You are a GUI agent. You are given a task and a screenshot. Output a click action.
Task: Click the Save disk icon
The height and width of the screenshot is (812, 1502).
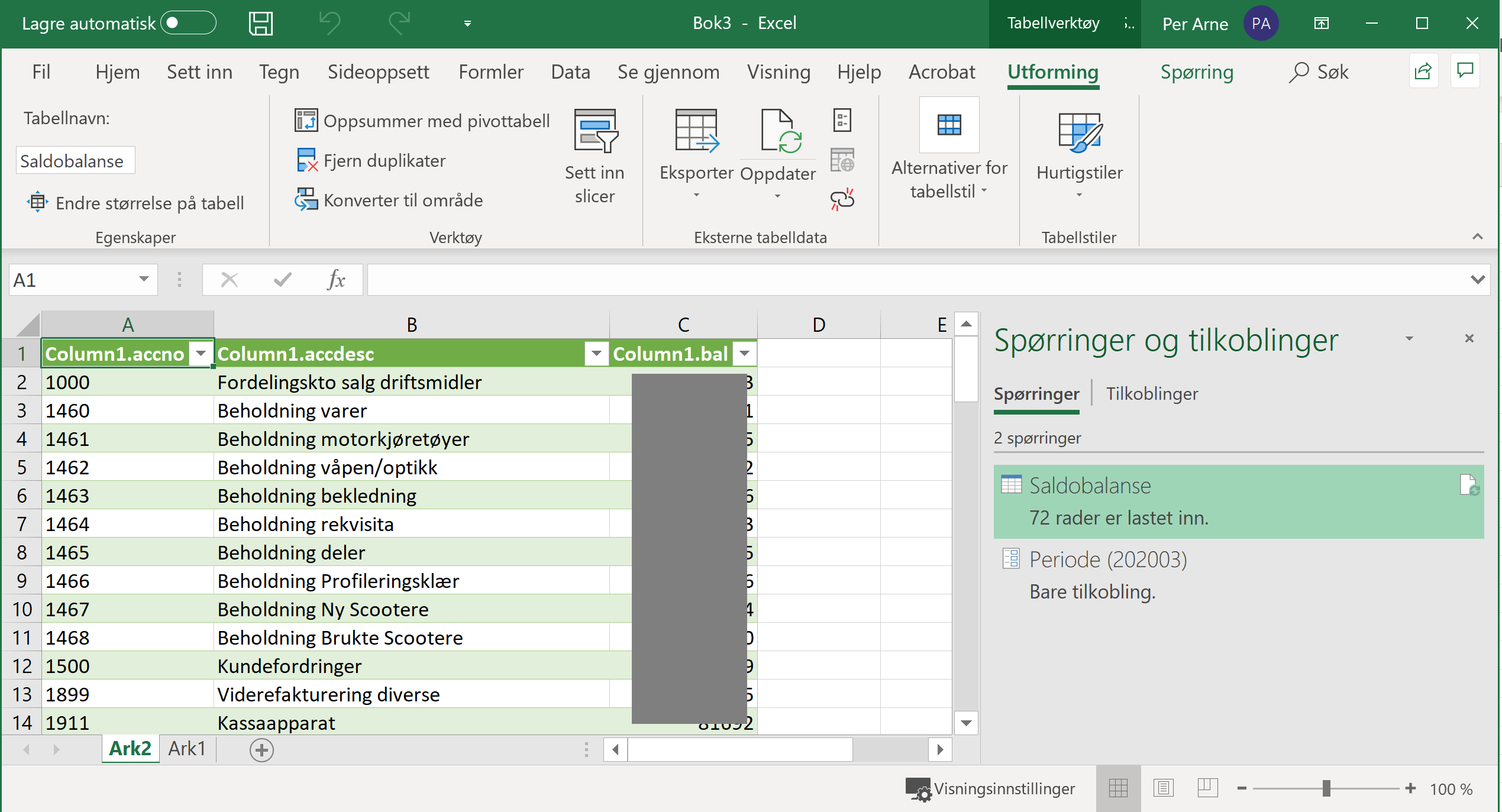[x=260, y=24]
